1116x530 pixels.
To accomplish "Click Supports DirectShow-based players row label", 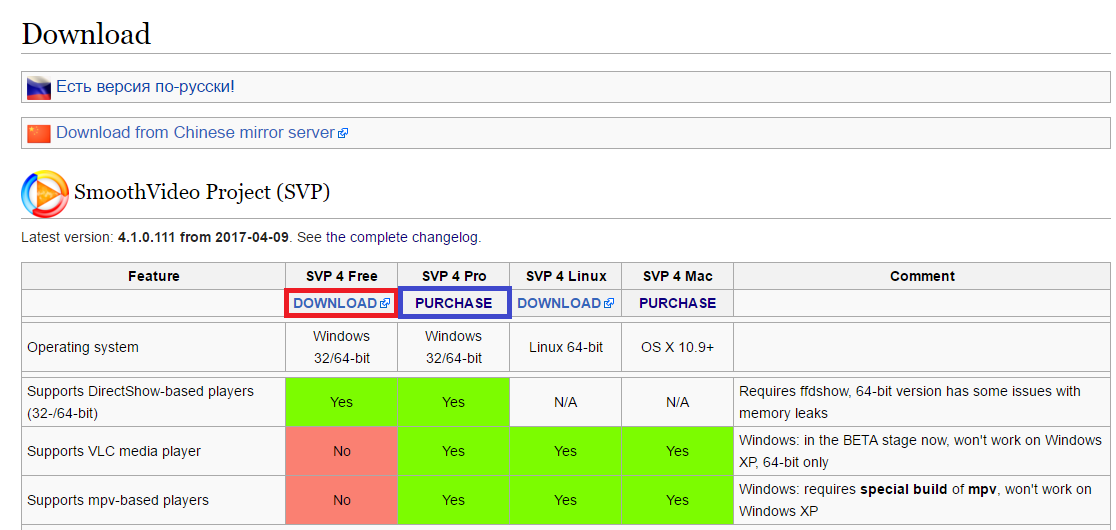I will coord(140,402).
